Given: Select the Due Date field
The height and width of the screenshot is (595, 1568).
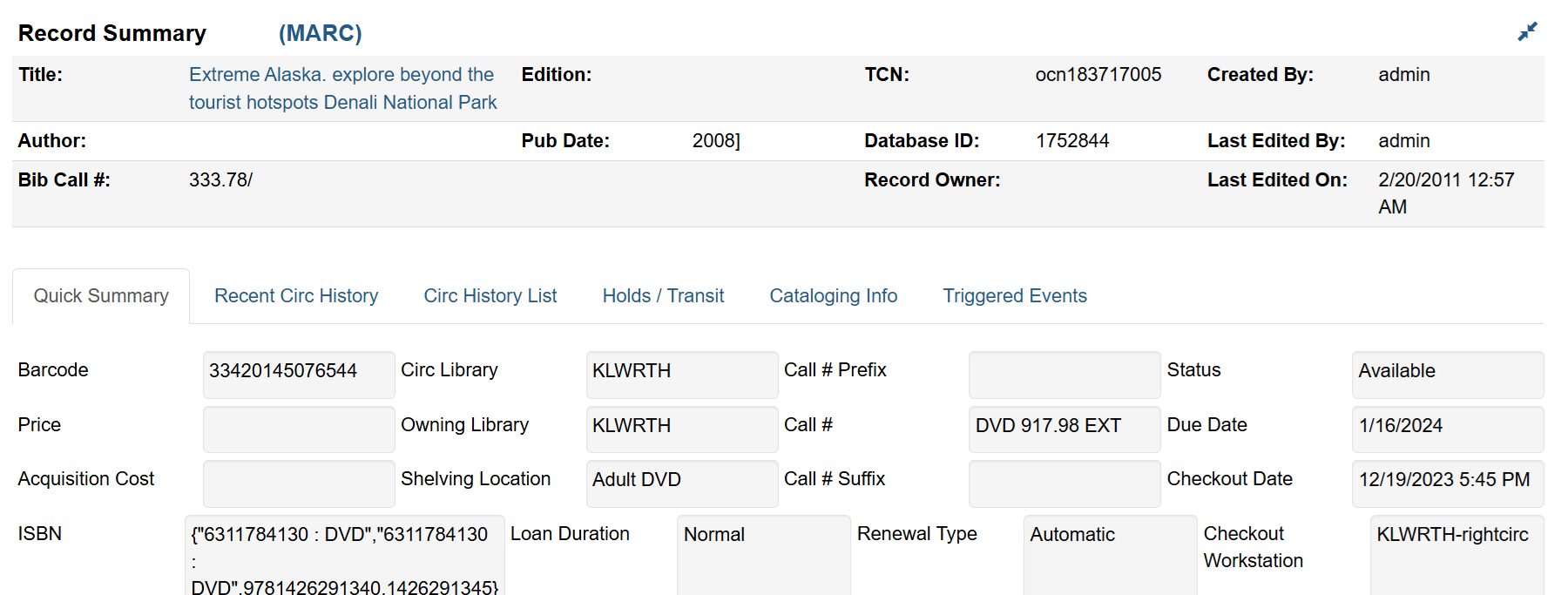Looking at the screenshot, I should pos(1447,429).
